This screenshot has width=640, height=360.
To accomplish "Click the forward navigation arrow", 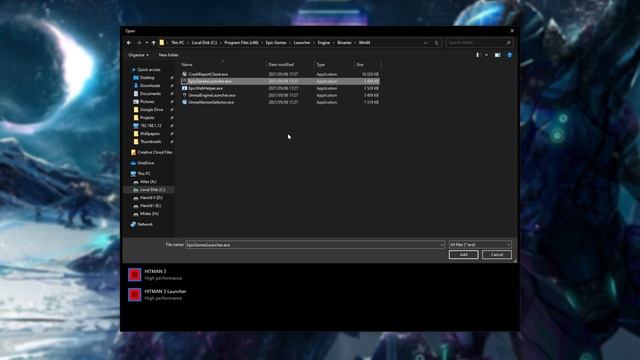I will [x=139, y=42].
